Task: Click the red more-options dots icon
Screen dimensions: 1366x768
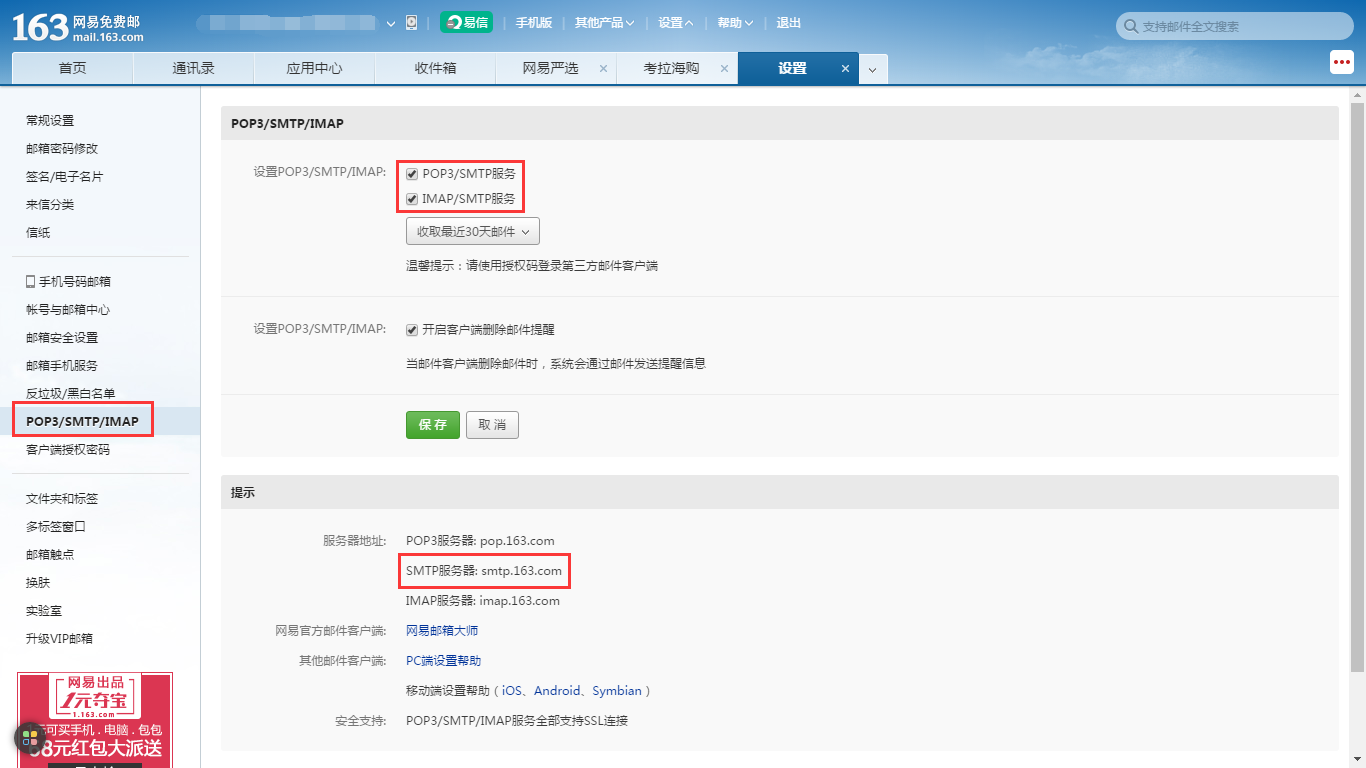Action: coord(1342,62)
